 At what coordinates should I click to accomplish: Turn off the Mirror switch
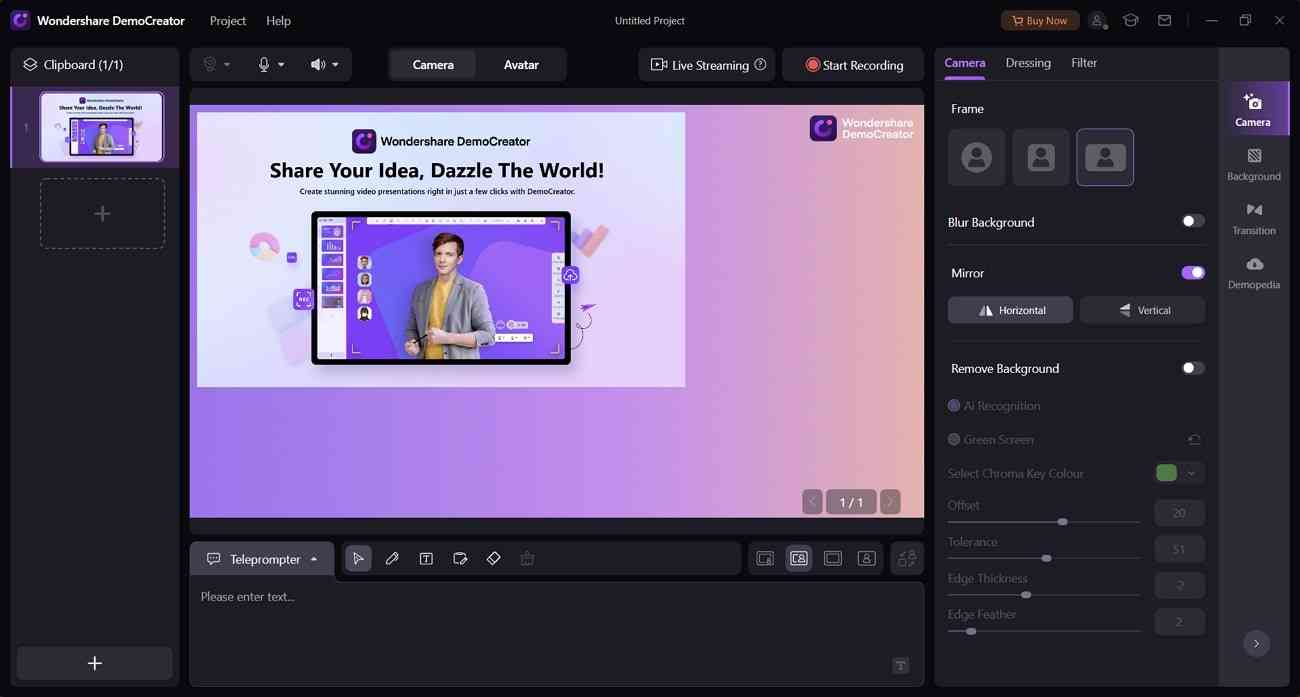(1192, 272)
